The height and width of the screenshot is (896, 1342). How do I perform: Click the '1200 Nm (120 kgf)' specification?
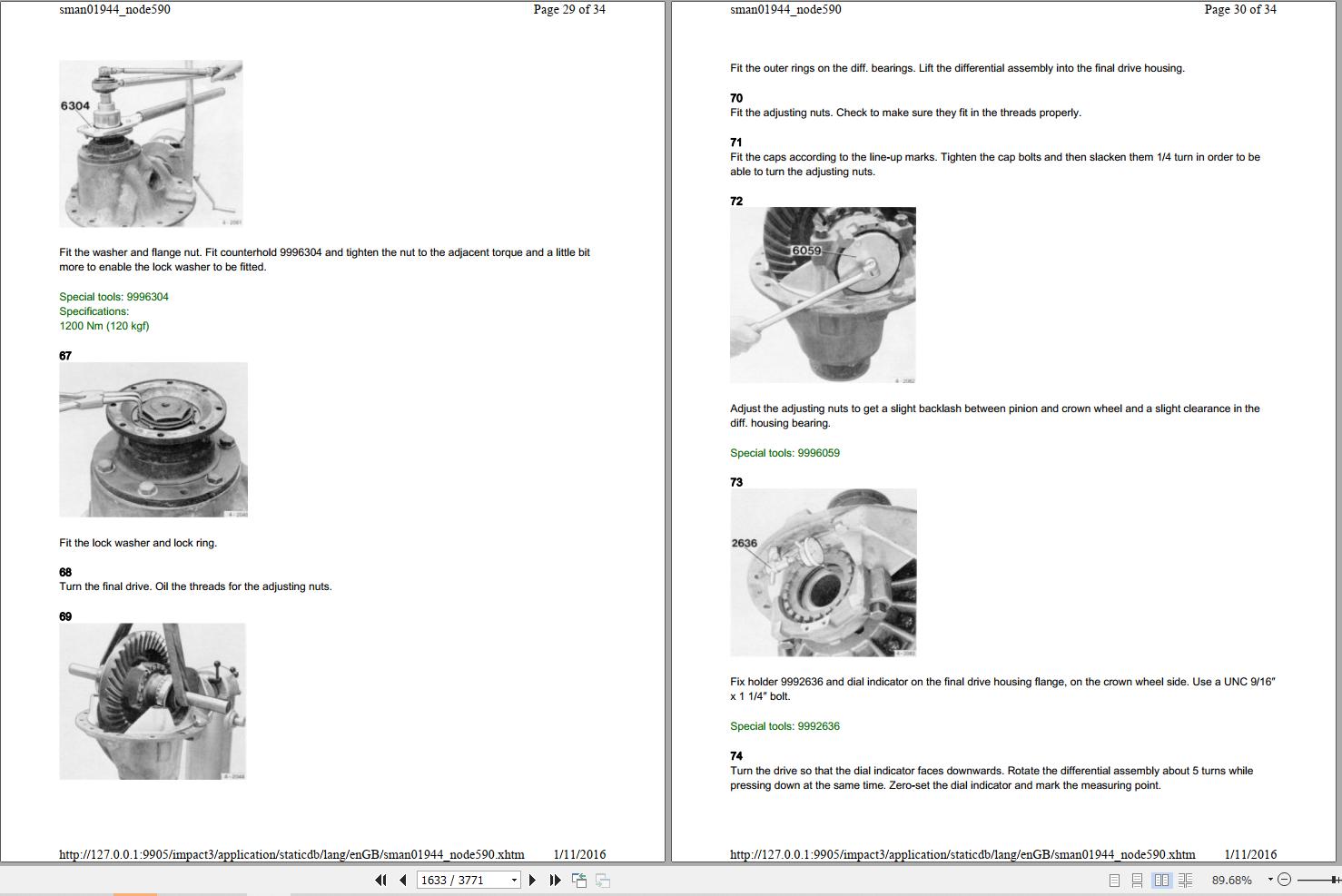tap(104, 326)
